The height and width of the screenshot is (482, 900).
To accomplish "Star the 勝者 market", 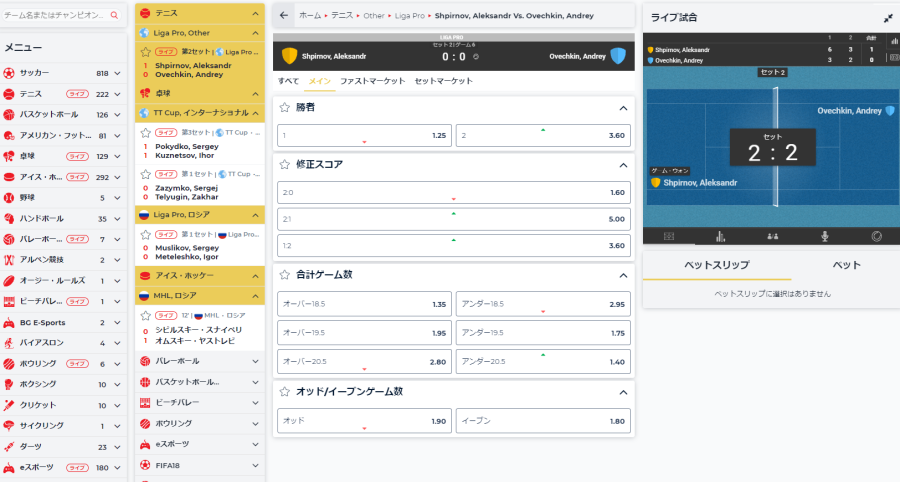I will point(284,107).
